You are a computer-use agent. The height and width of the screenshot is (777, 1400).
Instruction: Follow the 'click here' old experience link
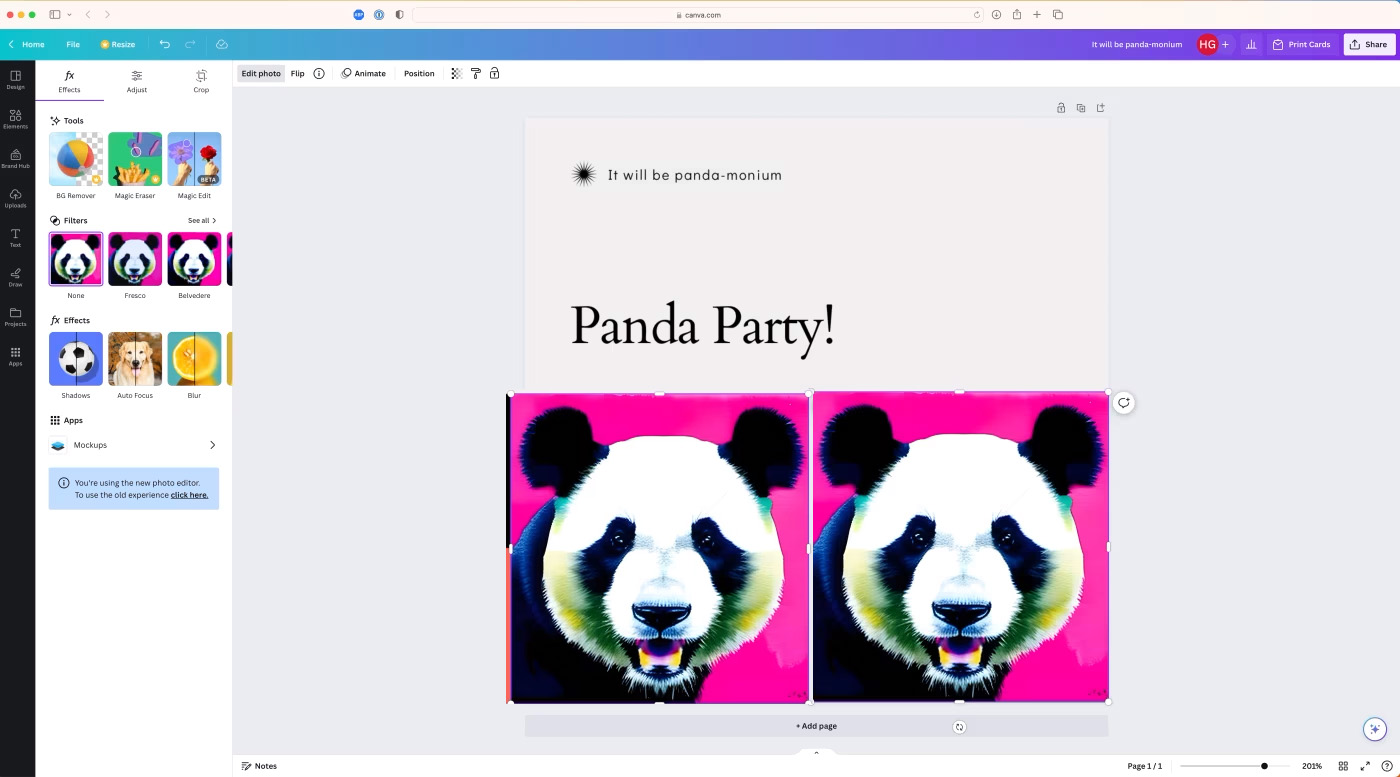[x=189, y=495]
